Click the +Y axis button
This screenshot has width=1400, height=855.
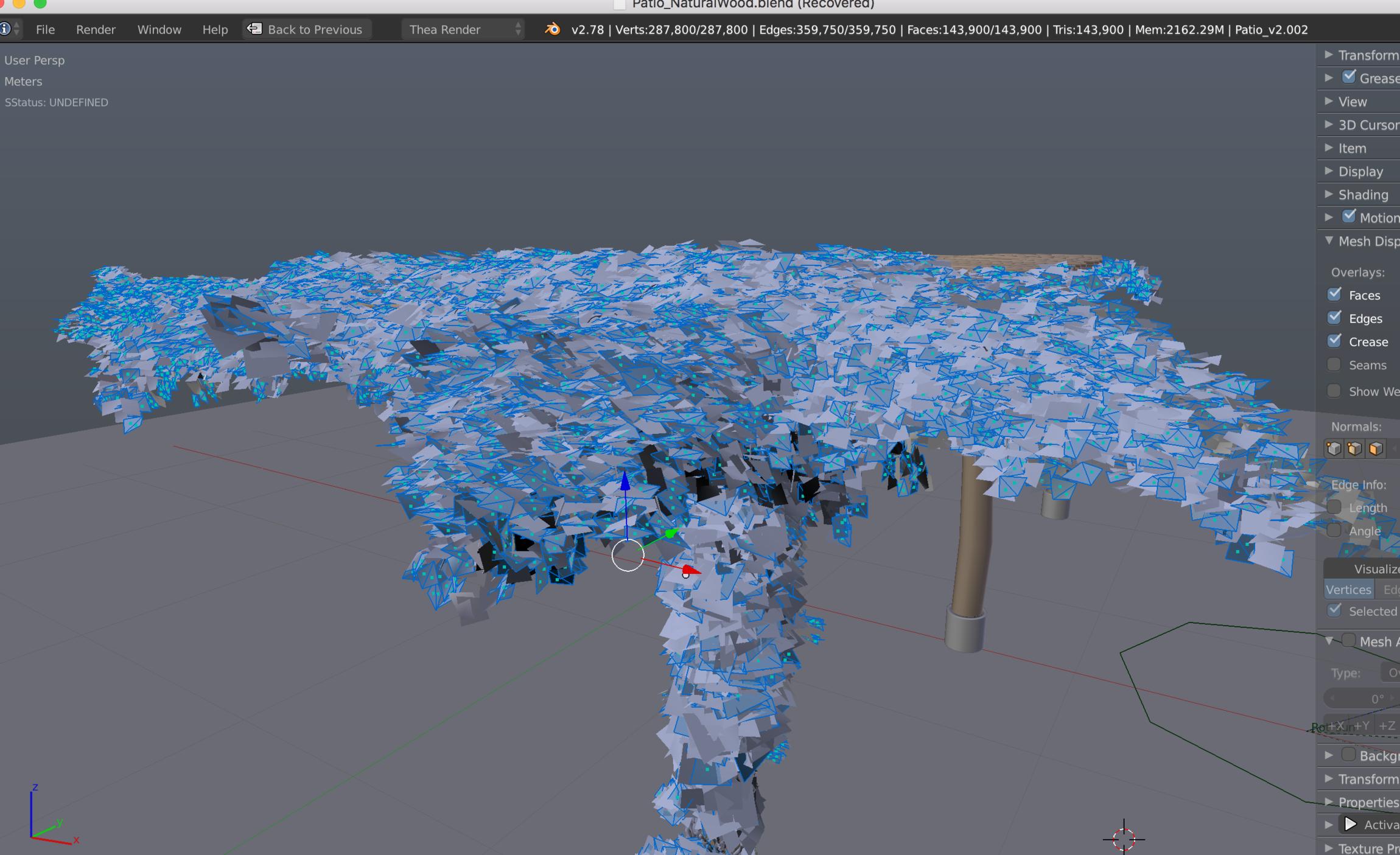tap(1361, 725)
